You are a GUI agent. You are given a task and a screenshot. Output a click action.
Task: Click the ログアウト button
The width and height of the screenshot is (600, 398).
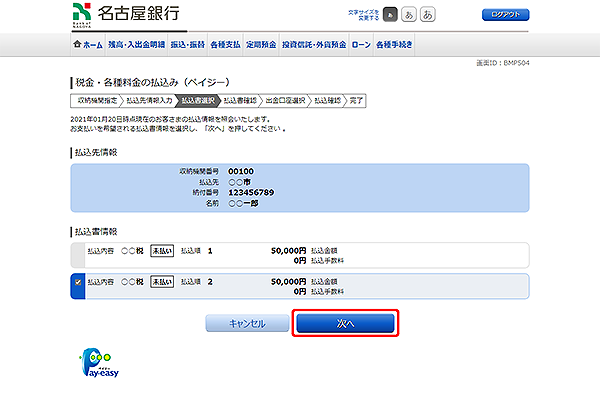[x=505, y=15]
